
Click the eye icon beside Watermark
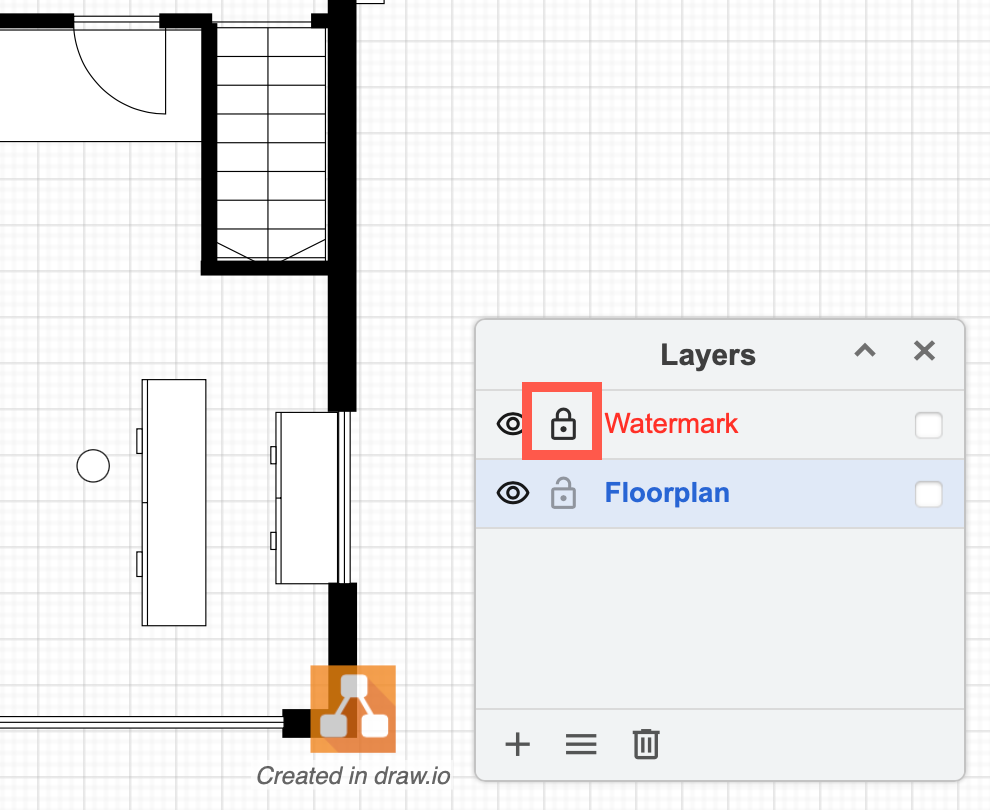tap(511, 423)
